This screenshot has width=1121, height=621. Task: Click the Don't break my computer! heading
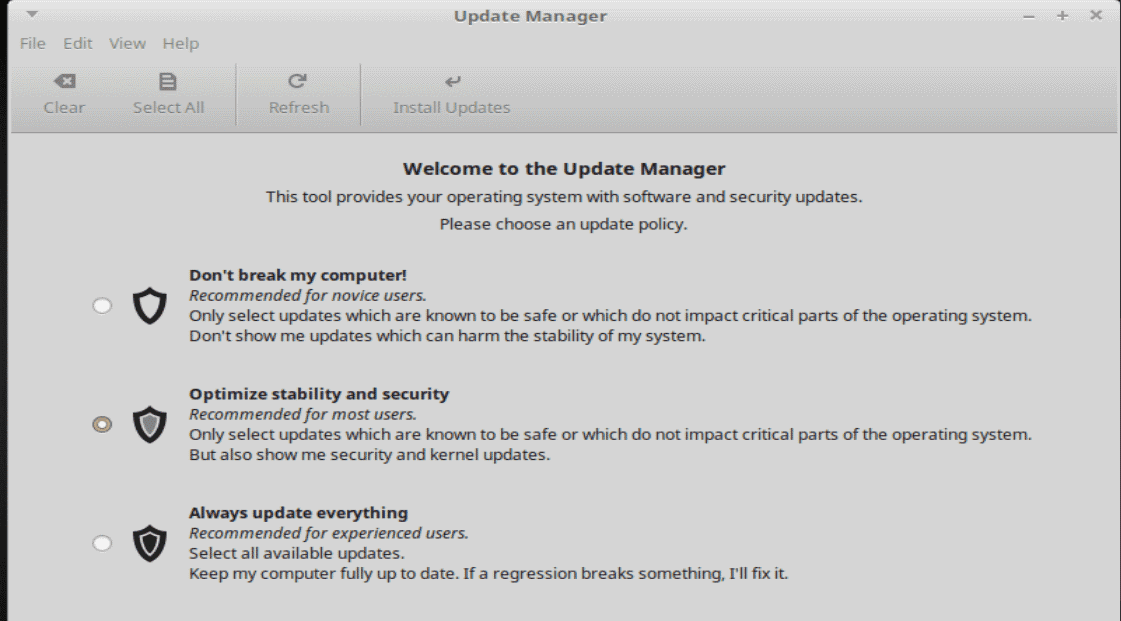coord(297,275)
